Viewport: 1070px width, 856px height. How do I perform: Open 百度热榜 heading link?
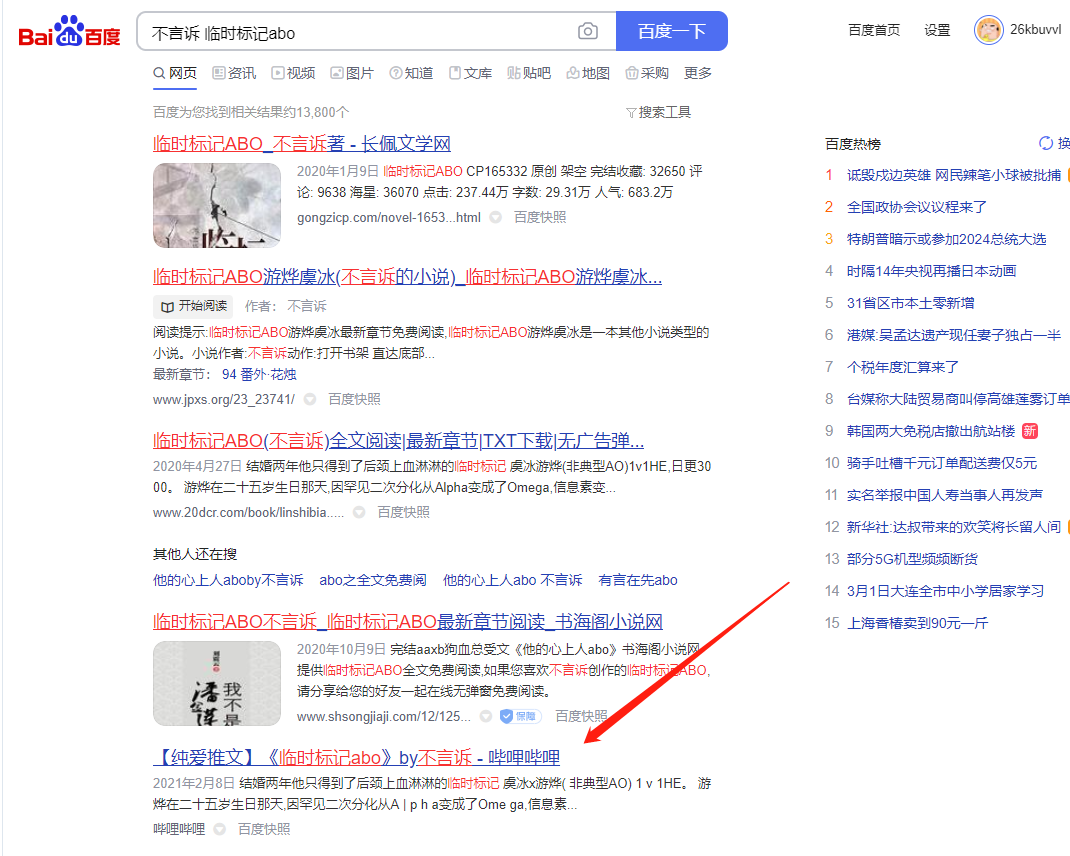(853, 144)
